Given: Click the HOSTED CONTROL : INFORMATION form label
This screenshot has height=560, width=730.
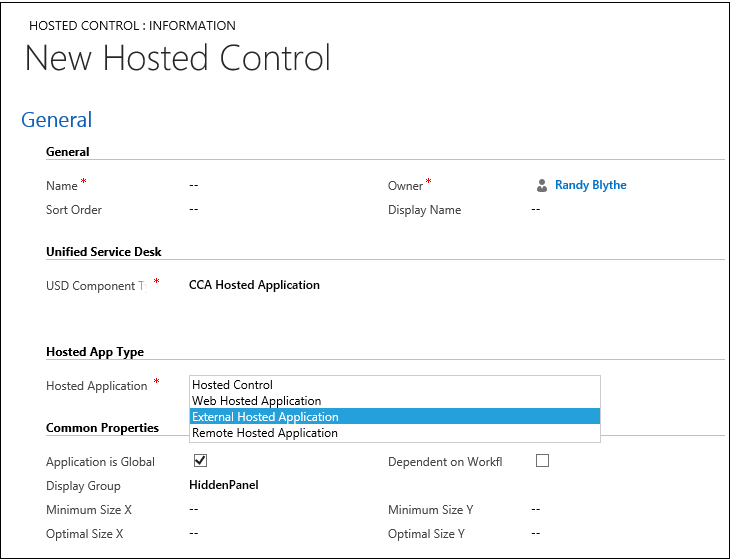Looking at the screenshot, I should (132, 26).
